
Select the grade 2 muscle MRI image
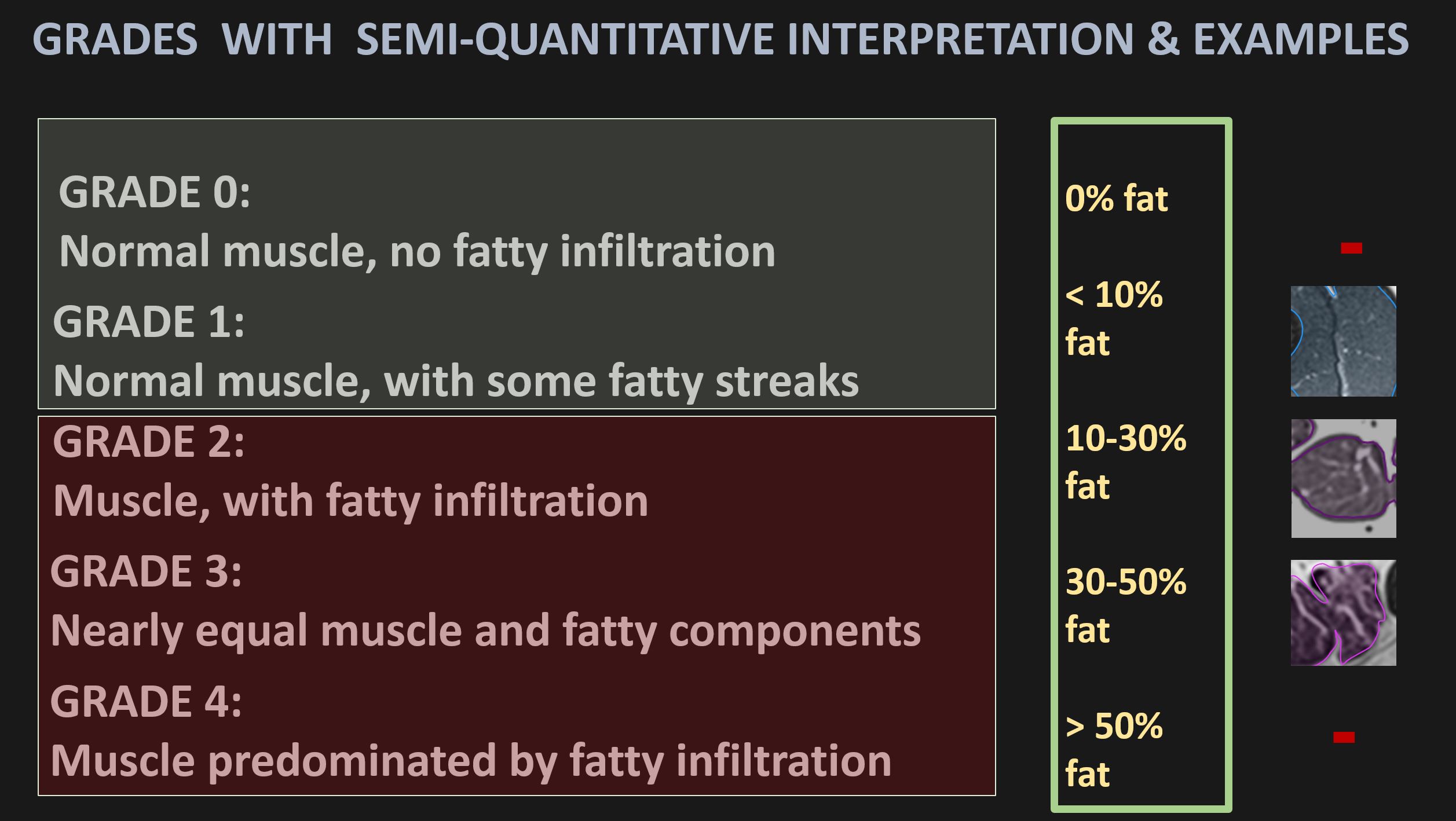pos(1343,478)
